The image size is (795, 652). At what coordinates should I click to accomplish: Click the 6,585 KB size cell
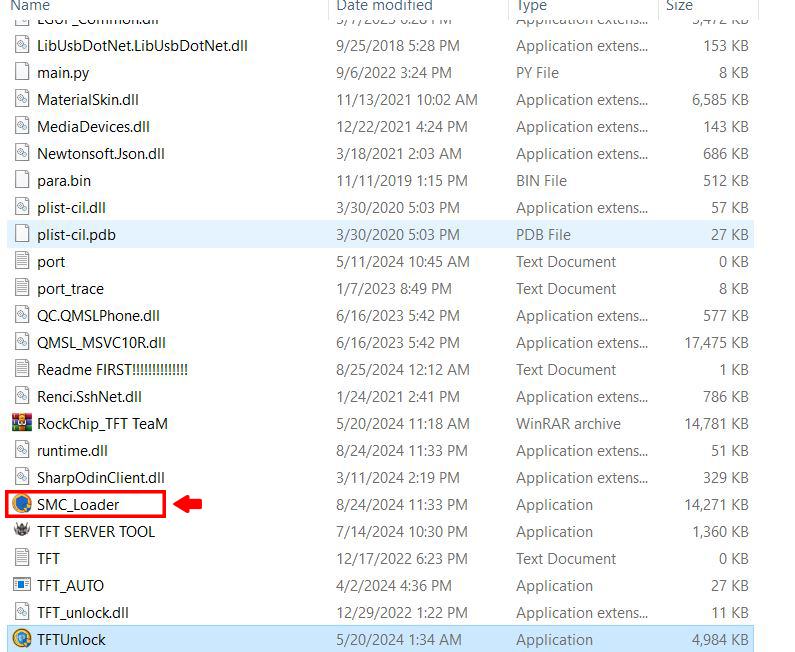tap(720, 100)
